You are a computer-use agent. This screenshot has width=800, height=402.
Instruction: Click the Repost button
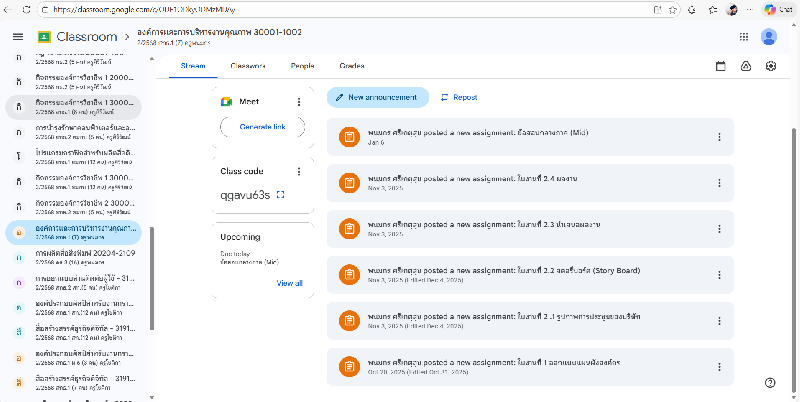pos(459,97)
